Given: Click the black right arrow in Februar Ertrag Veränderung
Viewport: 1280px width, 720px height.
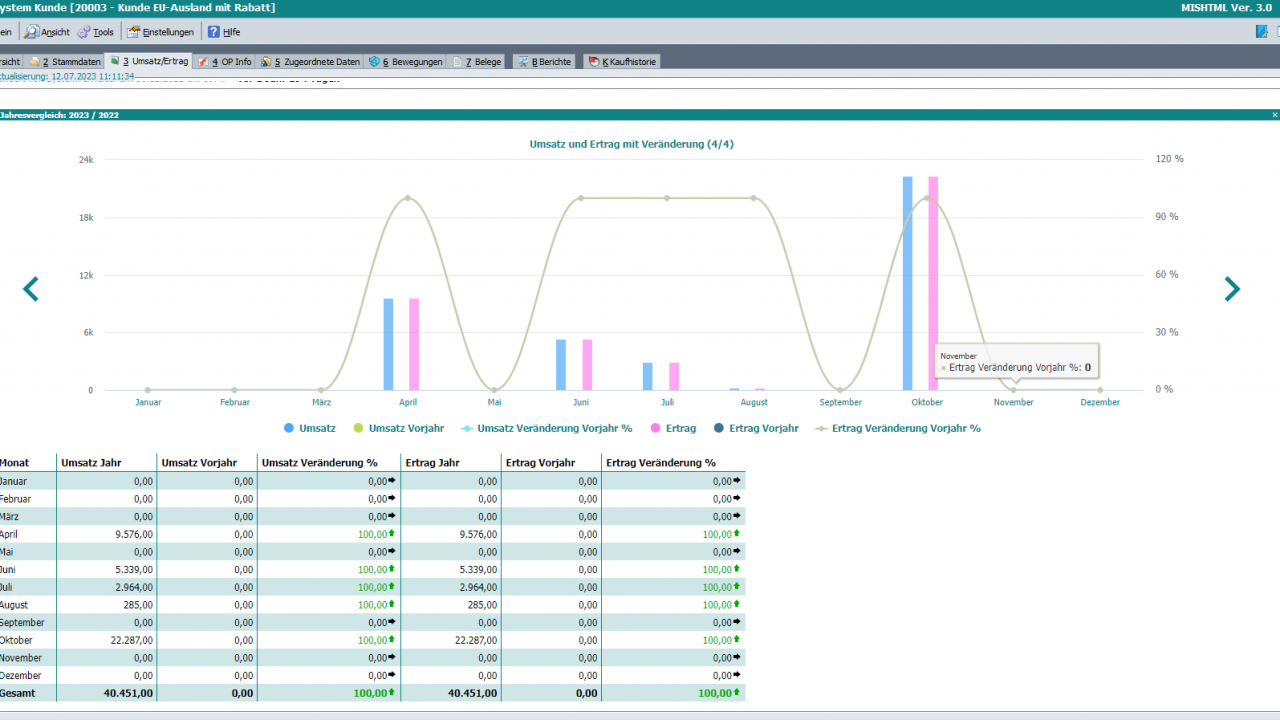Looking at the screenshot, I should coord(736,498).
